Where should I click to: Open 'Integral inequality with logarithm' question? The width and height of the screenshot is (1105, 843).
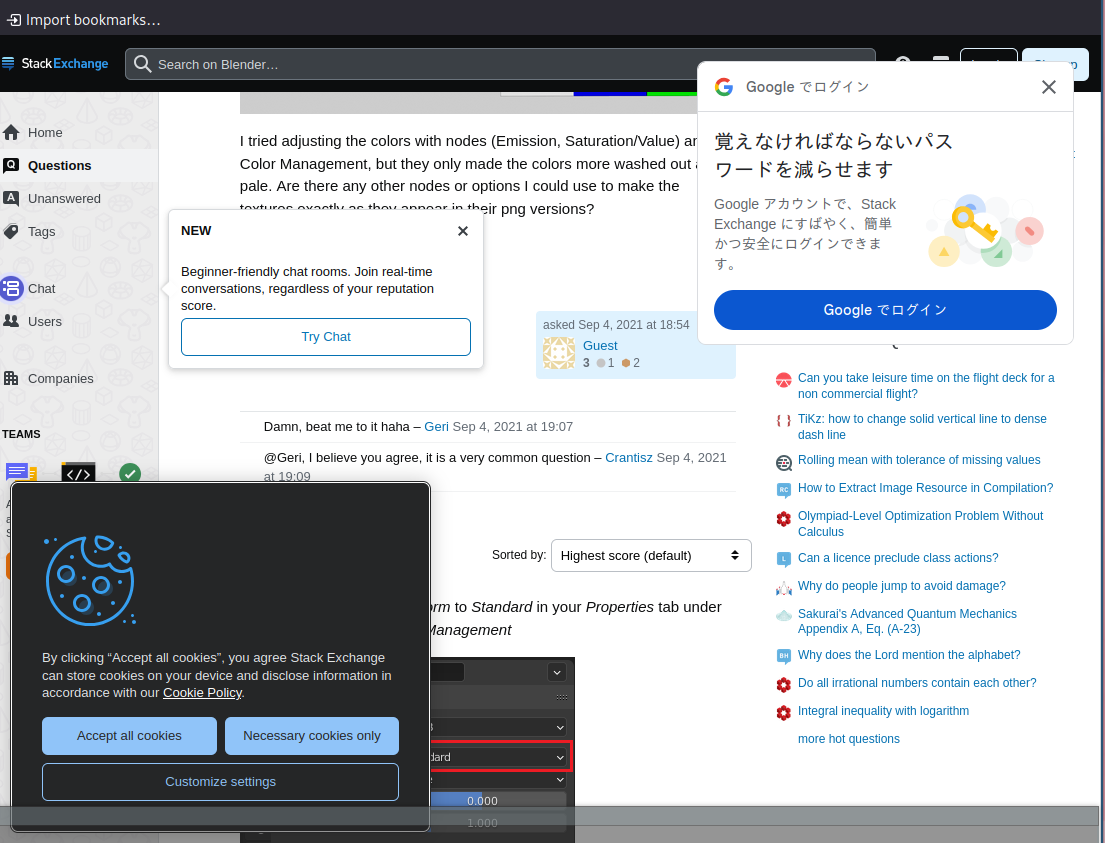tap(883, 710)
